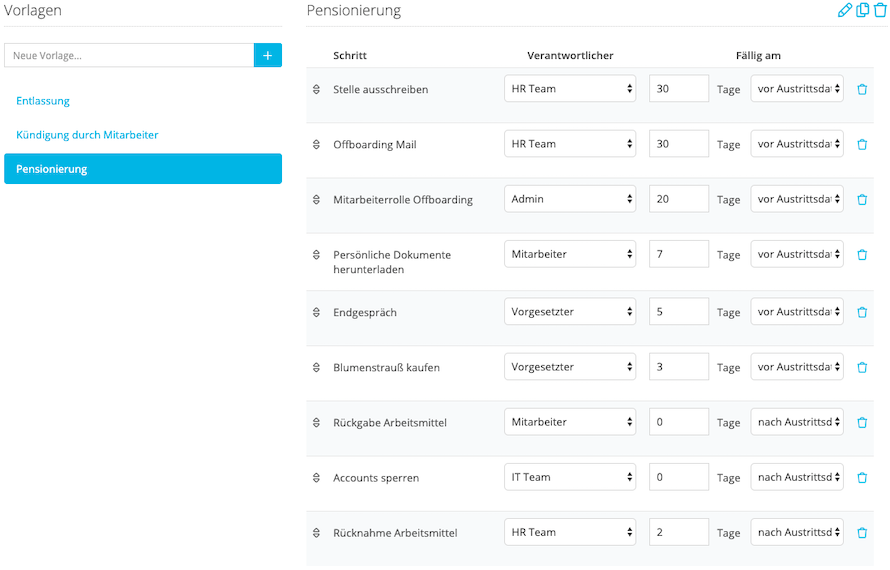This screenshot has height=570, width=890.
Task: Open due-date dropdown for Endgespräch
Action: 797,312
